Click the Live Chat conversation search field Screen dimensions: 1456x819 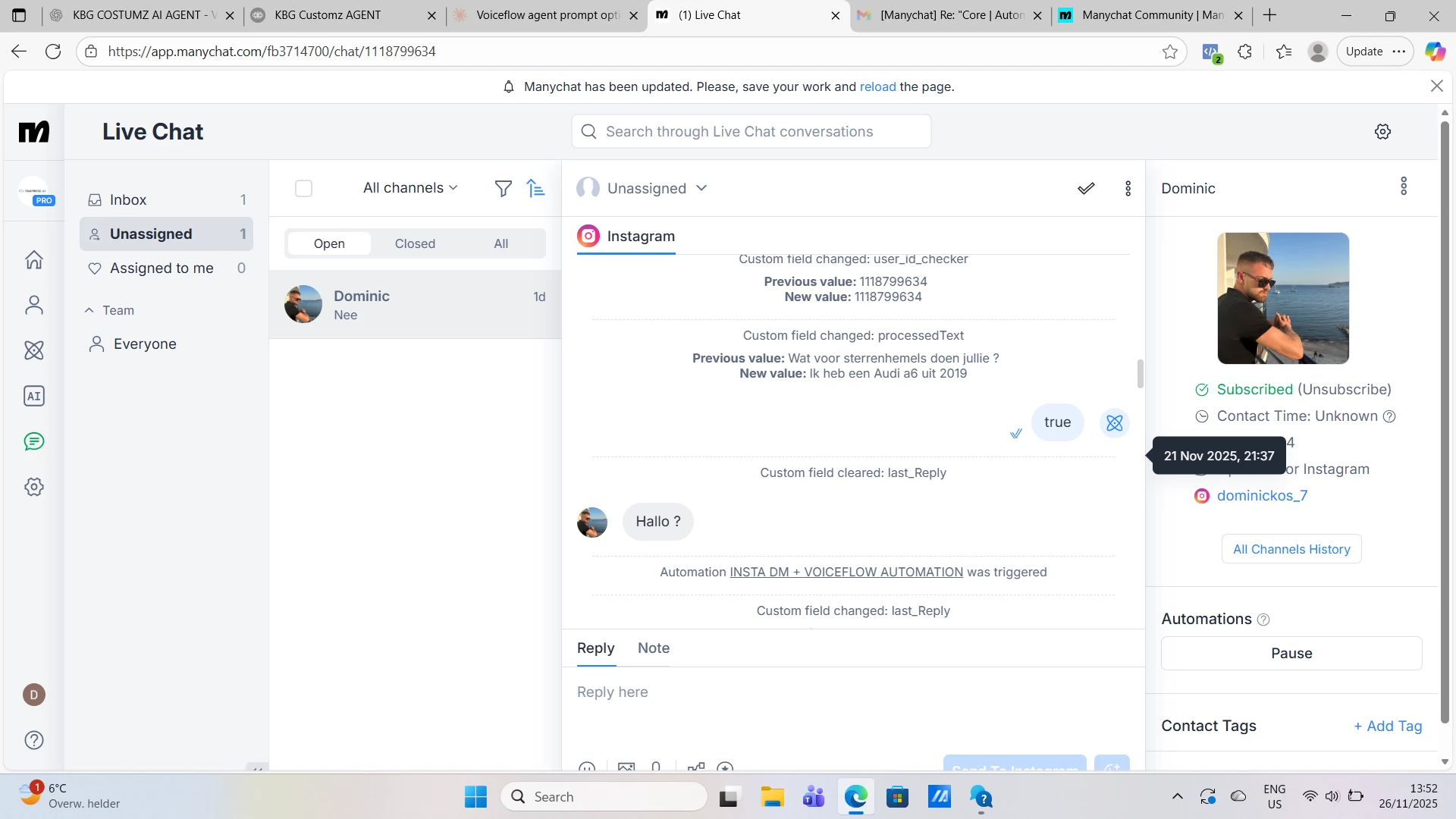(x=751, y=132)
